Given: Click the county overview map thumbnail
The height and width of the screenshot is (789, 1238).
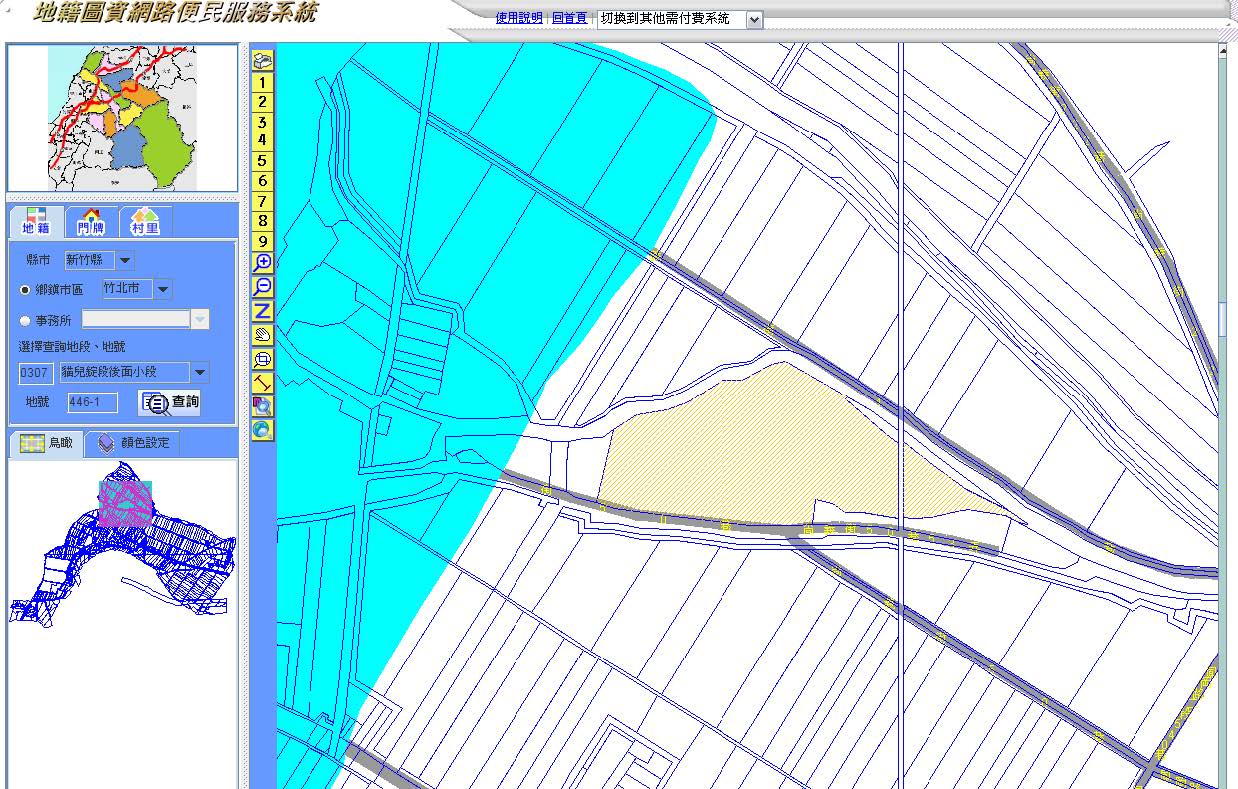Looking at the screenshot, I should coord(122,118).
